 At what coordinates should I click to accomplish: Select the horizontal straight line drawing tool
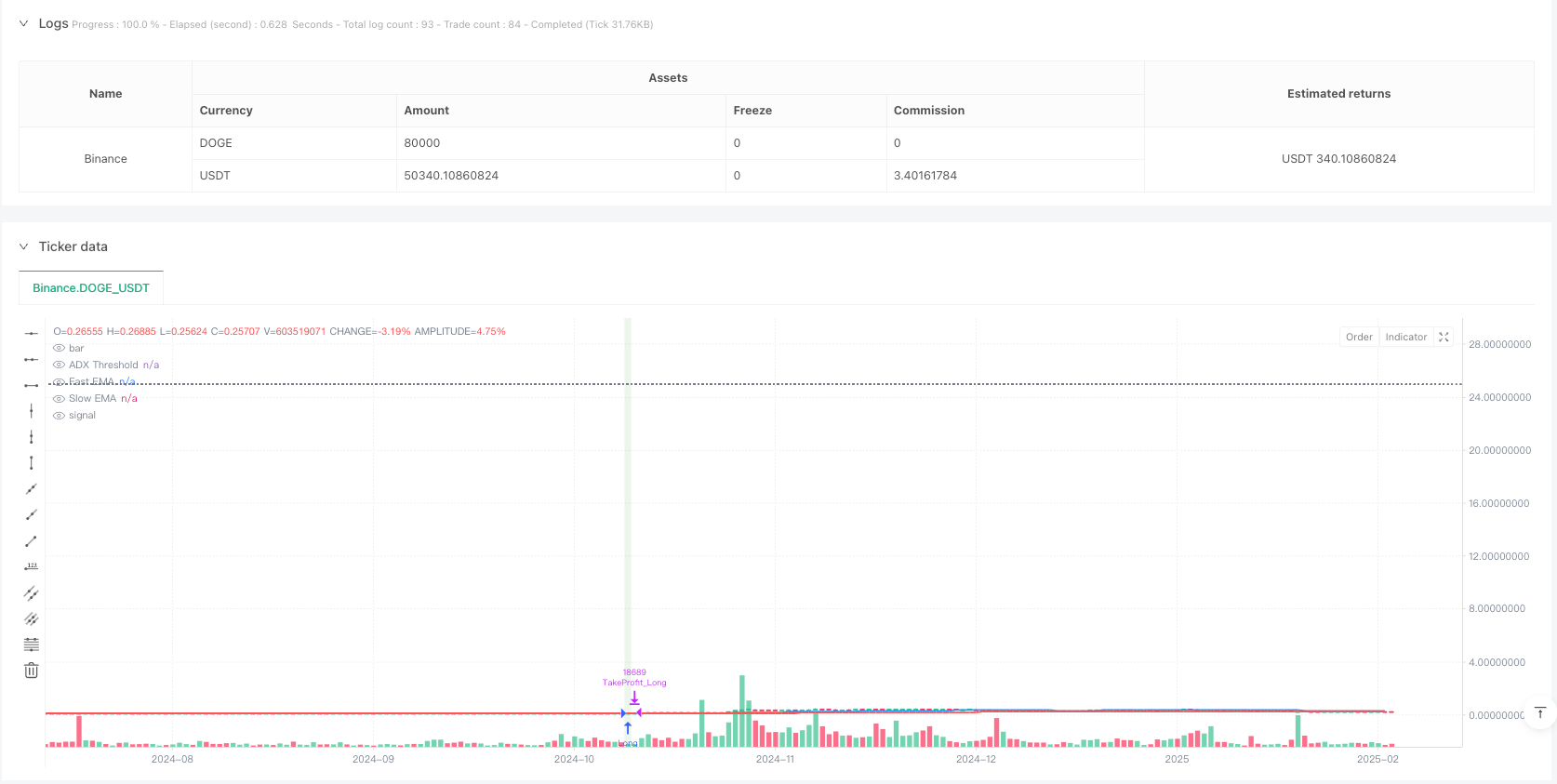point(31,333)
